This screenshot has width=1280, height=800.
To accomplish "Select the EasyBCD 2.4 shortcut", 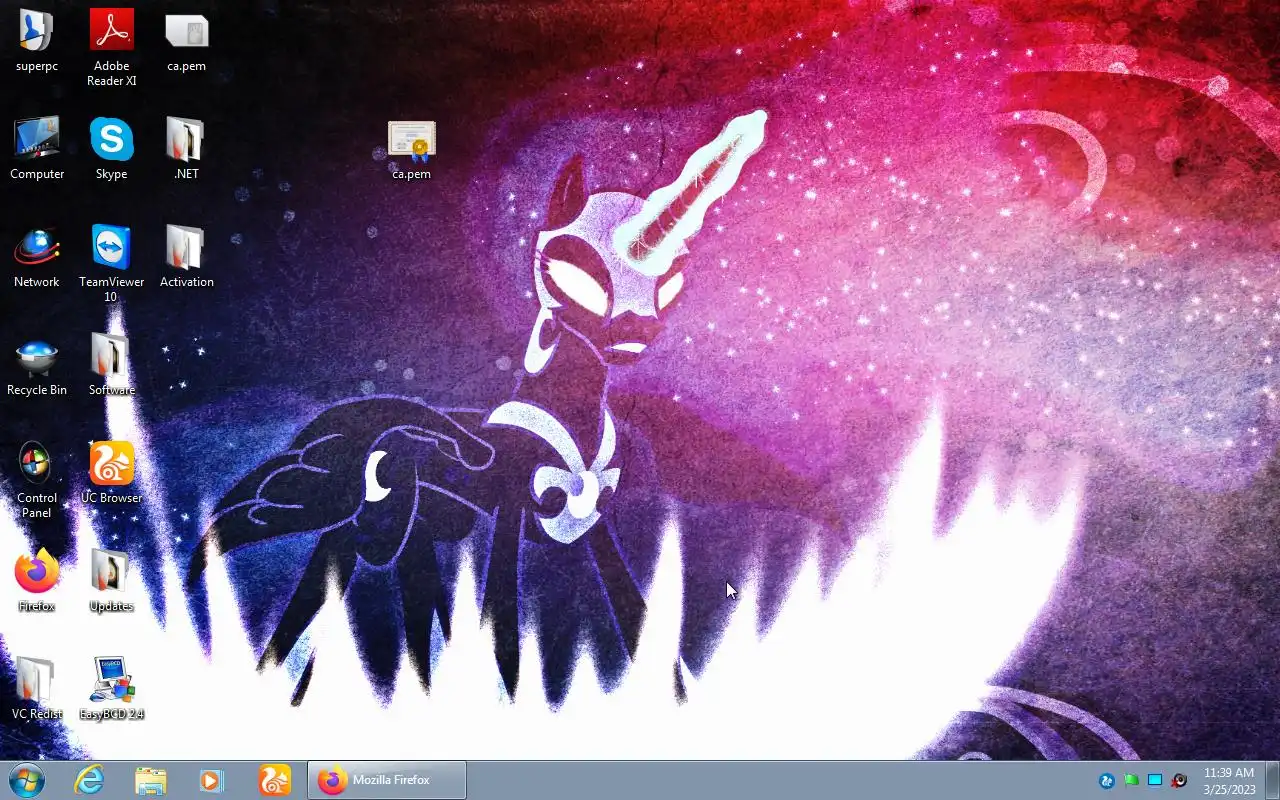I will point(111,688).
